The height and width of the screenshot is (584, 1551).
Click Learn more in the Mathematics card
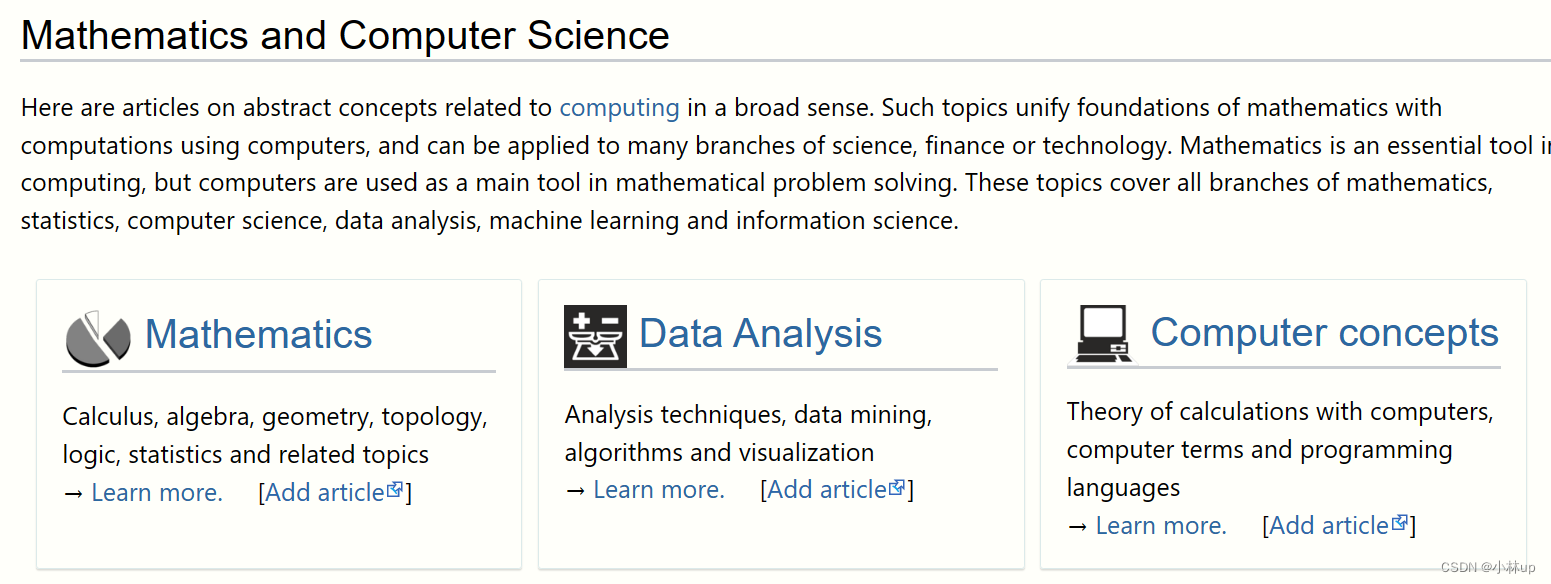(155, 492)
